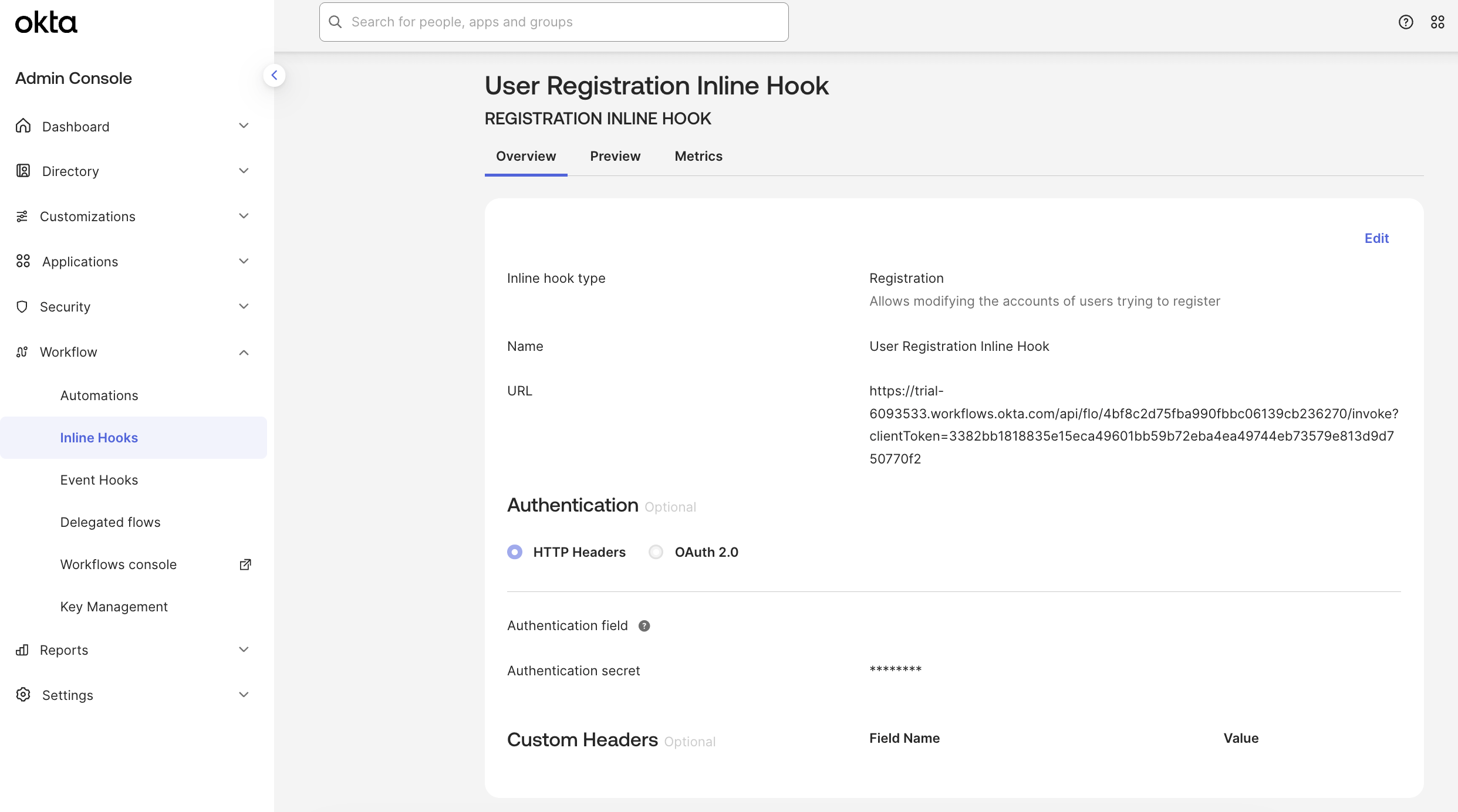Click the Okta logo
1458x812 pixels.
pos(46,22)
